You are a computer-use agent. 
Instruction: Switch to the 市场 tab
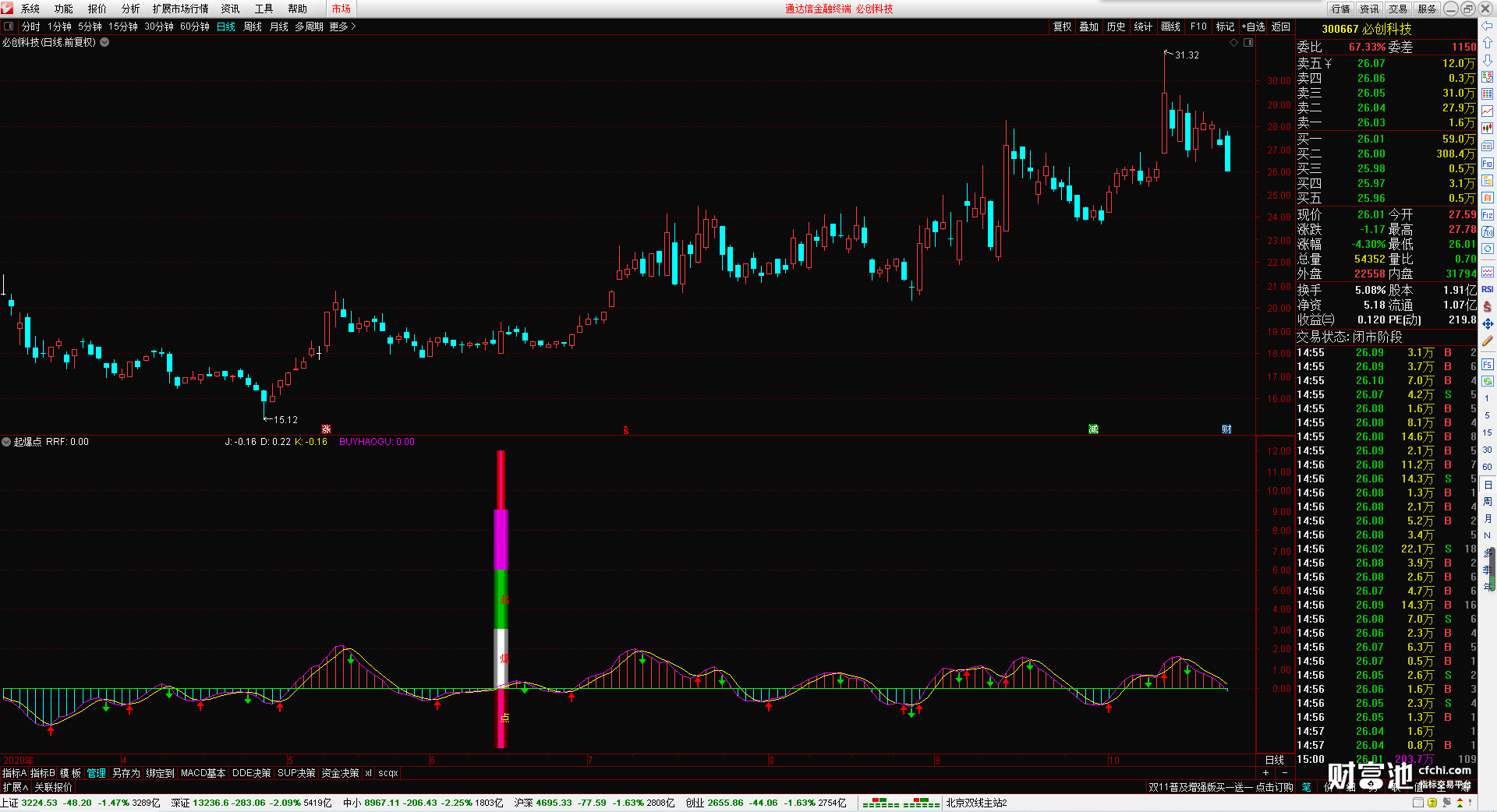pos(342,9)
